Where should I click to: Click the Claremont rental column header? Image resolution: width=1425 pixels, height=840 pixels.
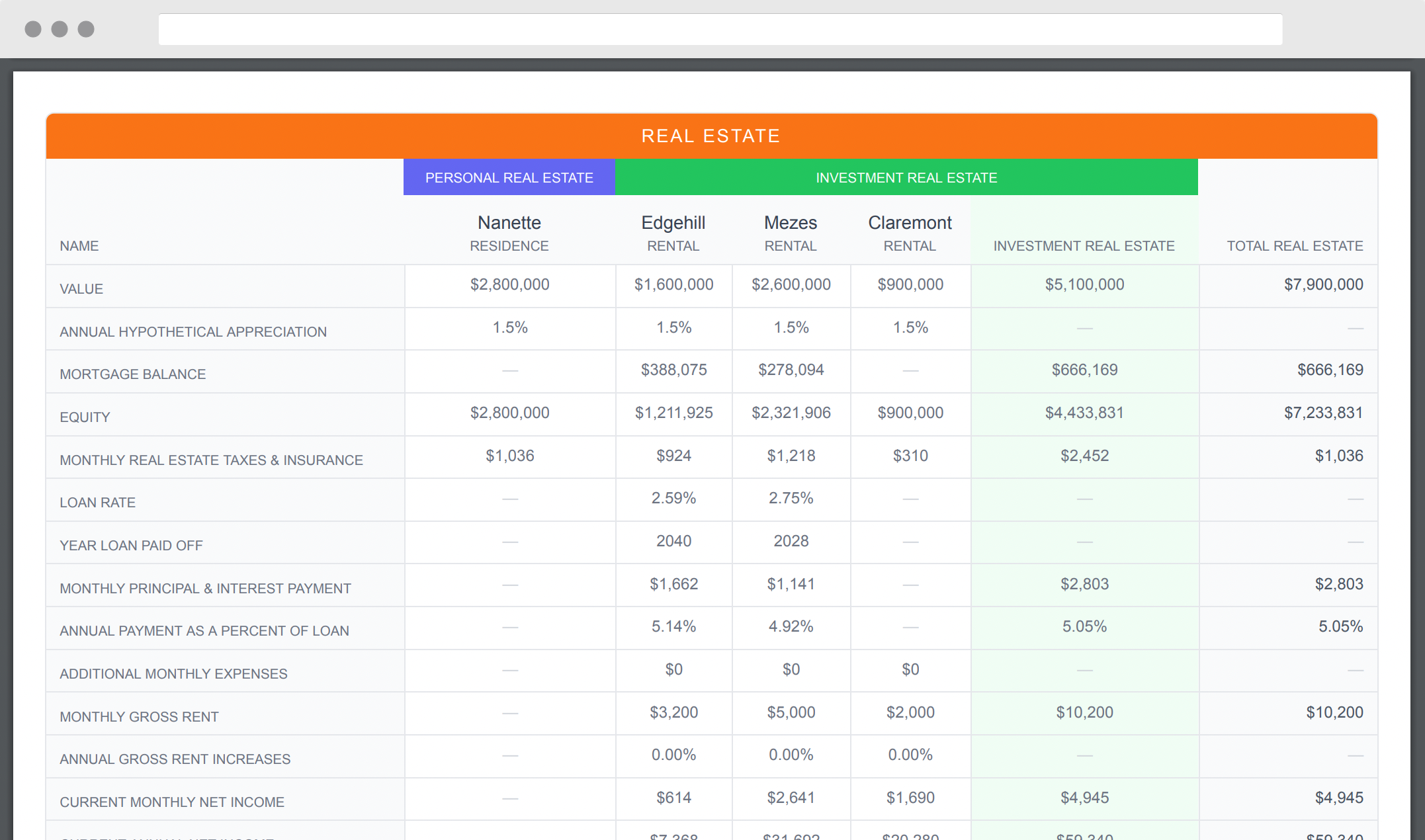click(x=910, y=233)
